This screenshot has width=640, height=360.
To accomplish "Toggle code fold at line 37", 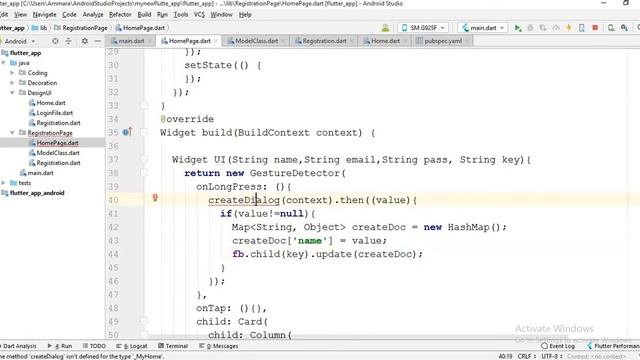I will pyautogui.click(x=144, y=160).
